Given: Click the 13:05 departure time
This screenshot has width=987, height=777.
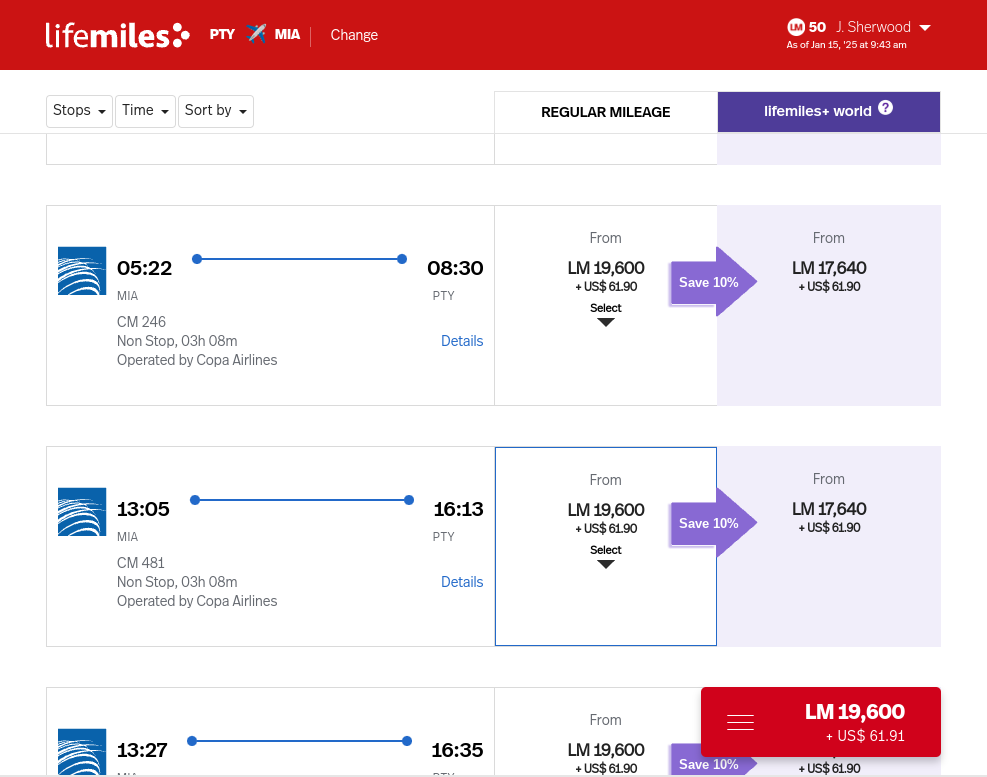Looking at the screenshot, I should (143, 509).
